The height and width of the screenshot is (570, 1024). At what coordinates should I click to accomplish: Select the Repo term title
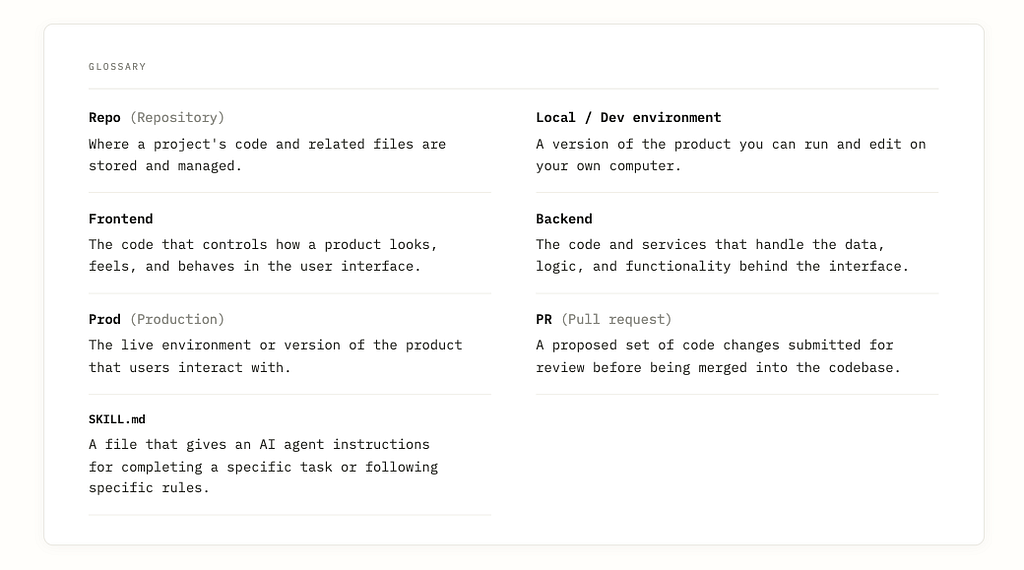coord(104,118)
